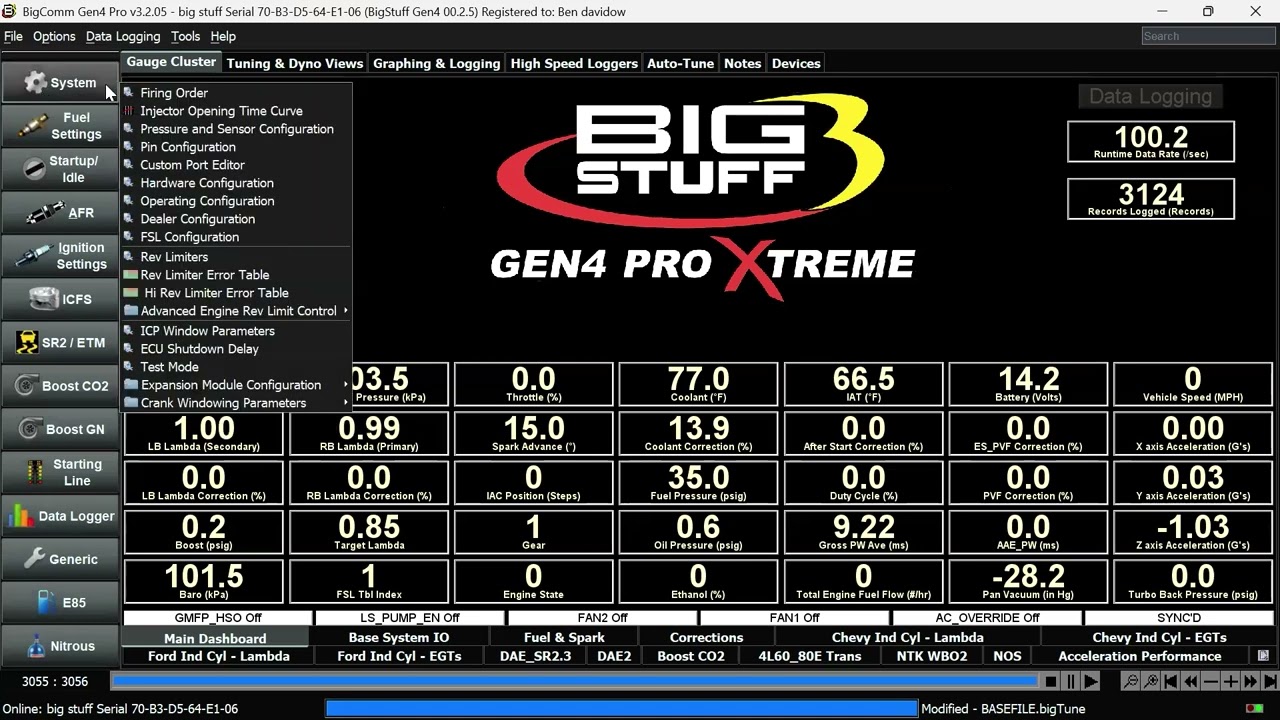Zoom in with the magnifier plus icon

[1151, 682]
